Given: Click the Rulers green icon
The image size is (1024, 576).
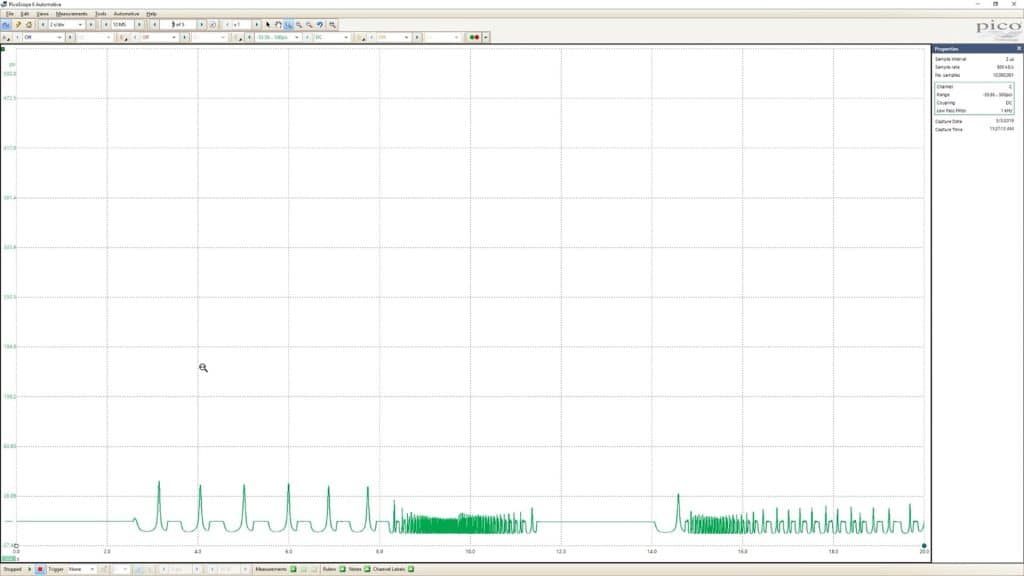Looking at the screenshot, I should point(342,569).
